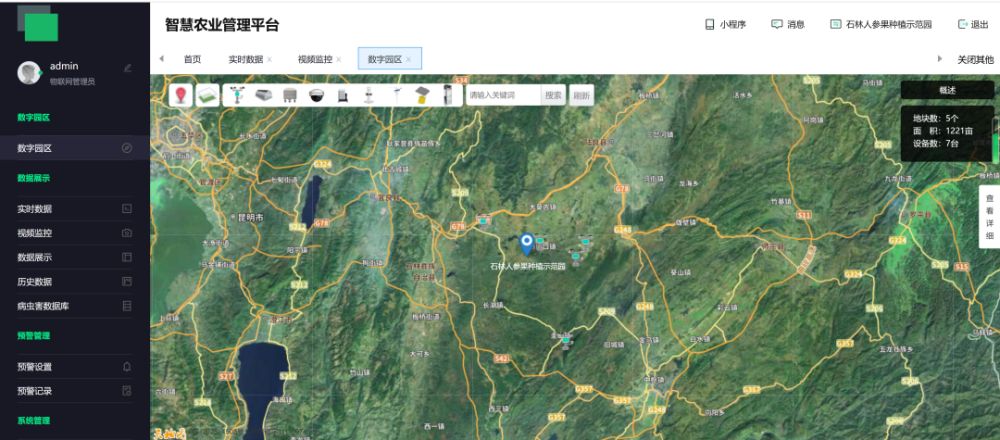The width and height of the screenshot is (1000, 440).
Task: Switch to the 首页 tab
Action: (192, 59)
